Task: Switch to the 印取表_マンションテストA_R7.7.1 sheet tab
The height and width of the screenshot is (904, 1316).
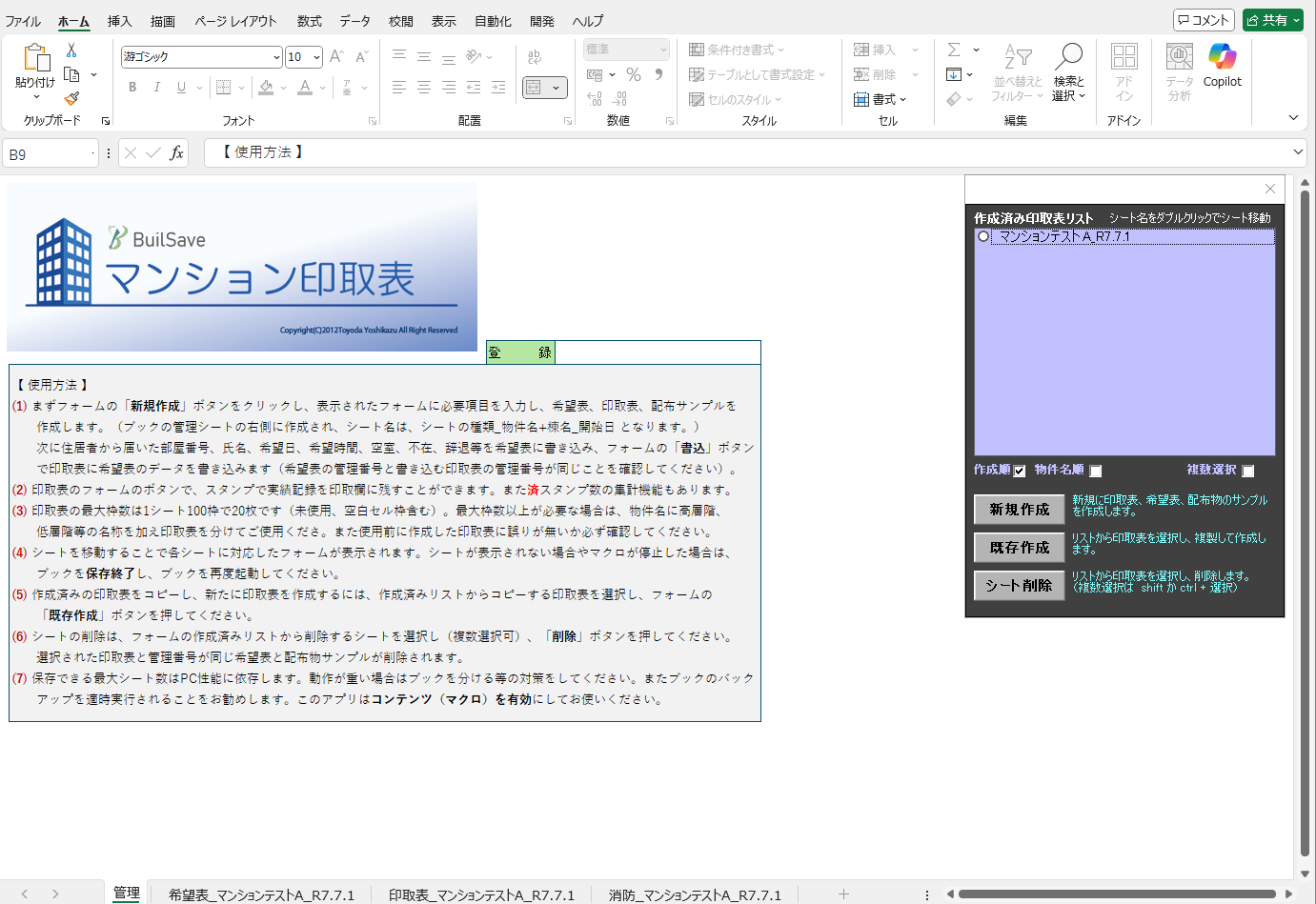Action: point(481,894)
